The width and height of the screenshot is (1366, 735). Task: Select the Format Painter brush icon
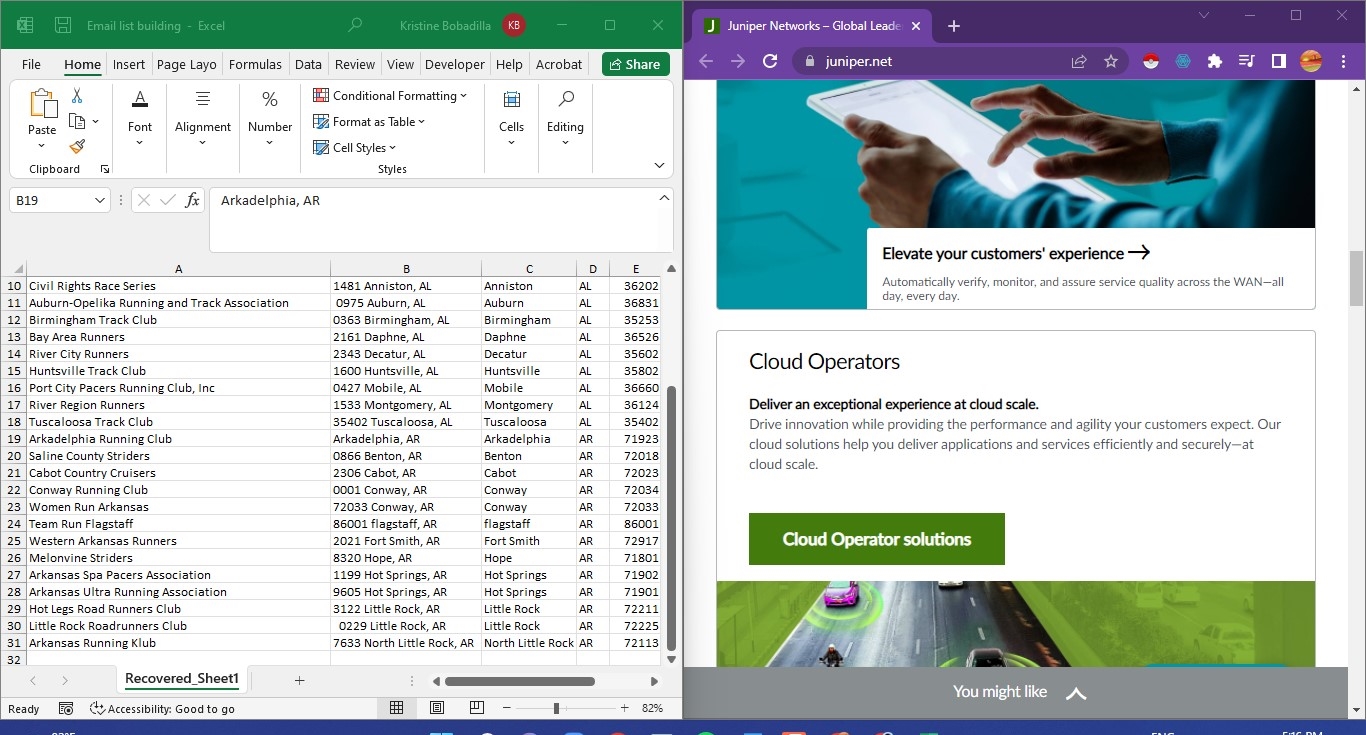coord(77,146)
